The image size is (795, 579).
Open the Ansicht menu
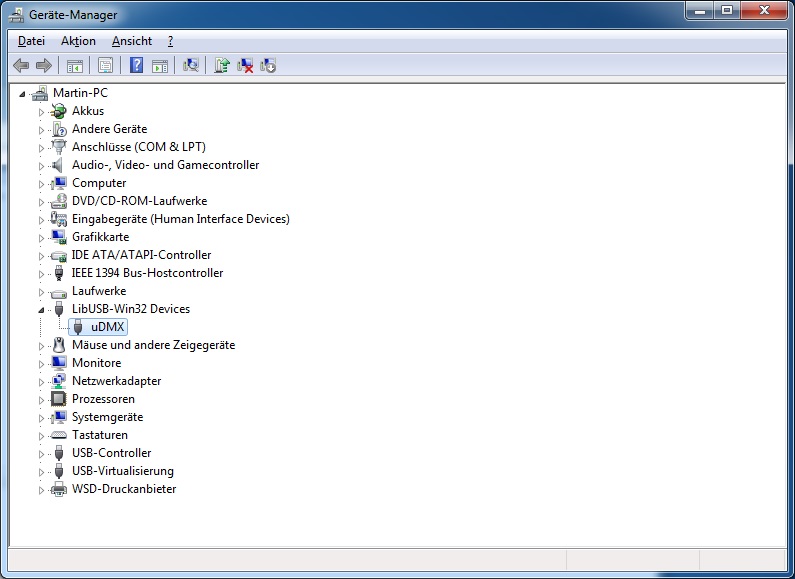pos(132,41)
